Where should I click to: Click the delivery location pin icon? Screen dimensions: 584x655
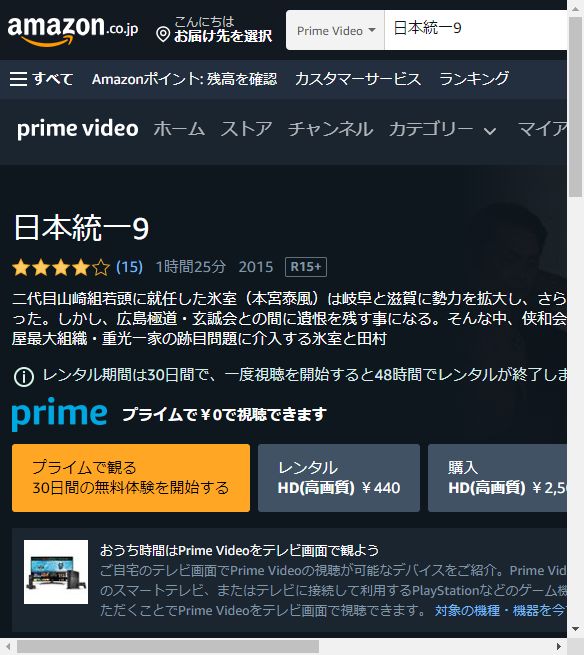pyautogui.click(x=163, y=34)
